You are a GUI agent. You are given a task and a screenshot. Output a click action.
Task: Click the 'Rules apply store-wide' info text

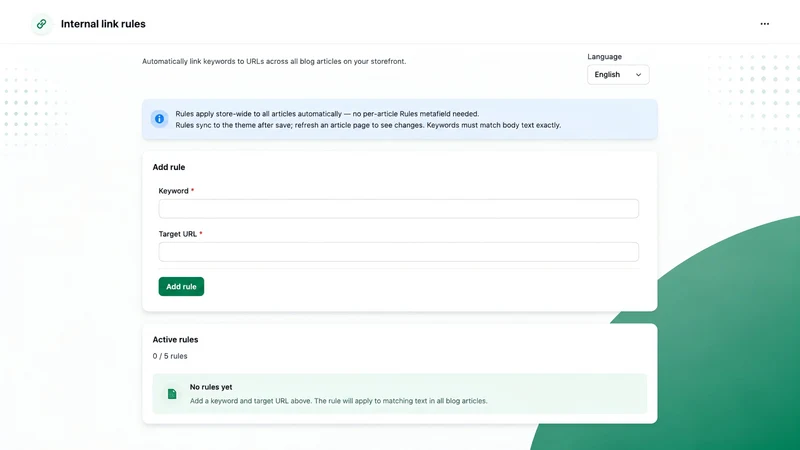pyautogui.click(x=327, y=114)
